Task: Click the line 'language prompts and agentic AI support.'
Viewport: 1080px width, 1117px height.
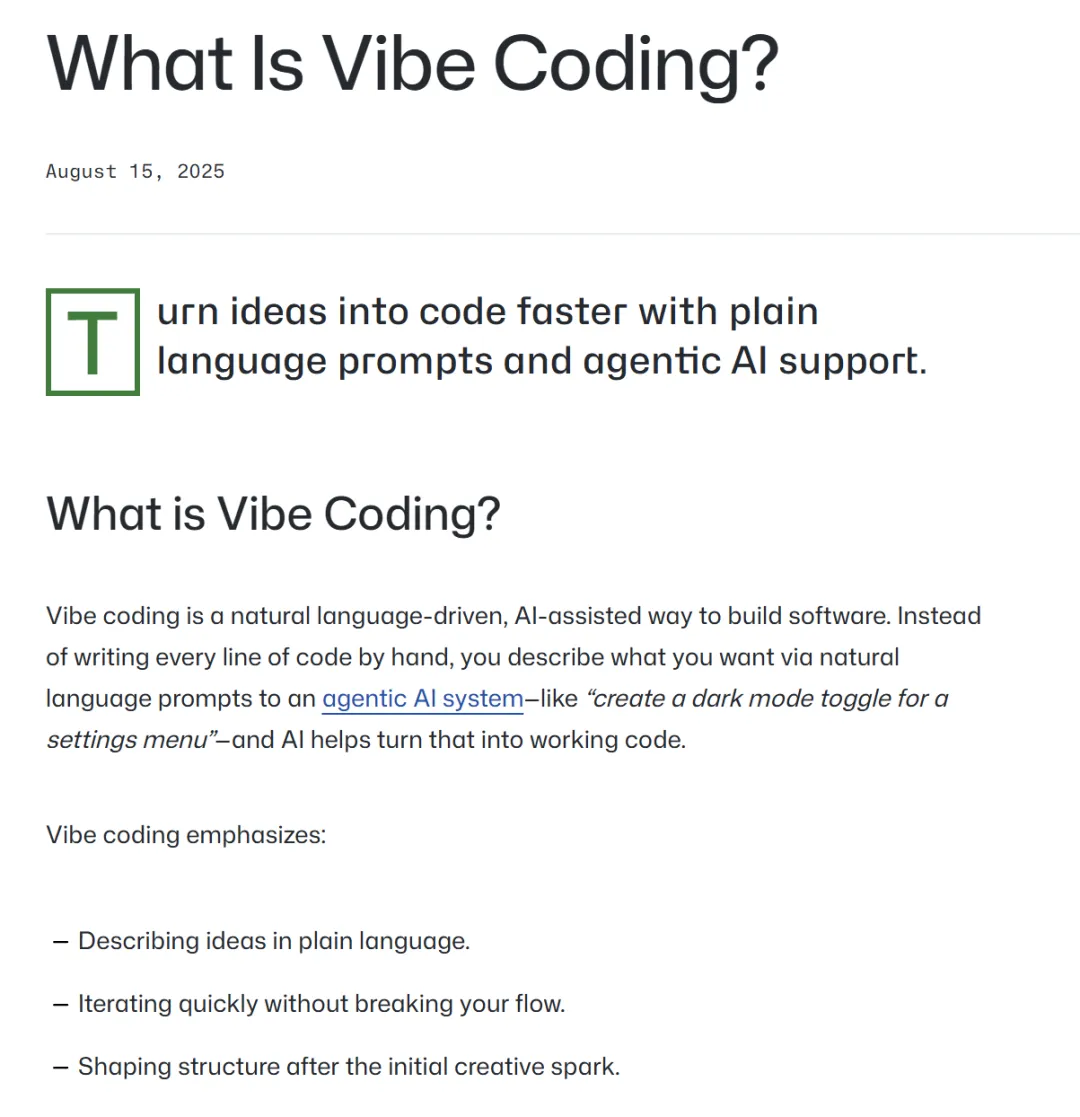Action: pos(542,362)
